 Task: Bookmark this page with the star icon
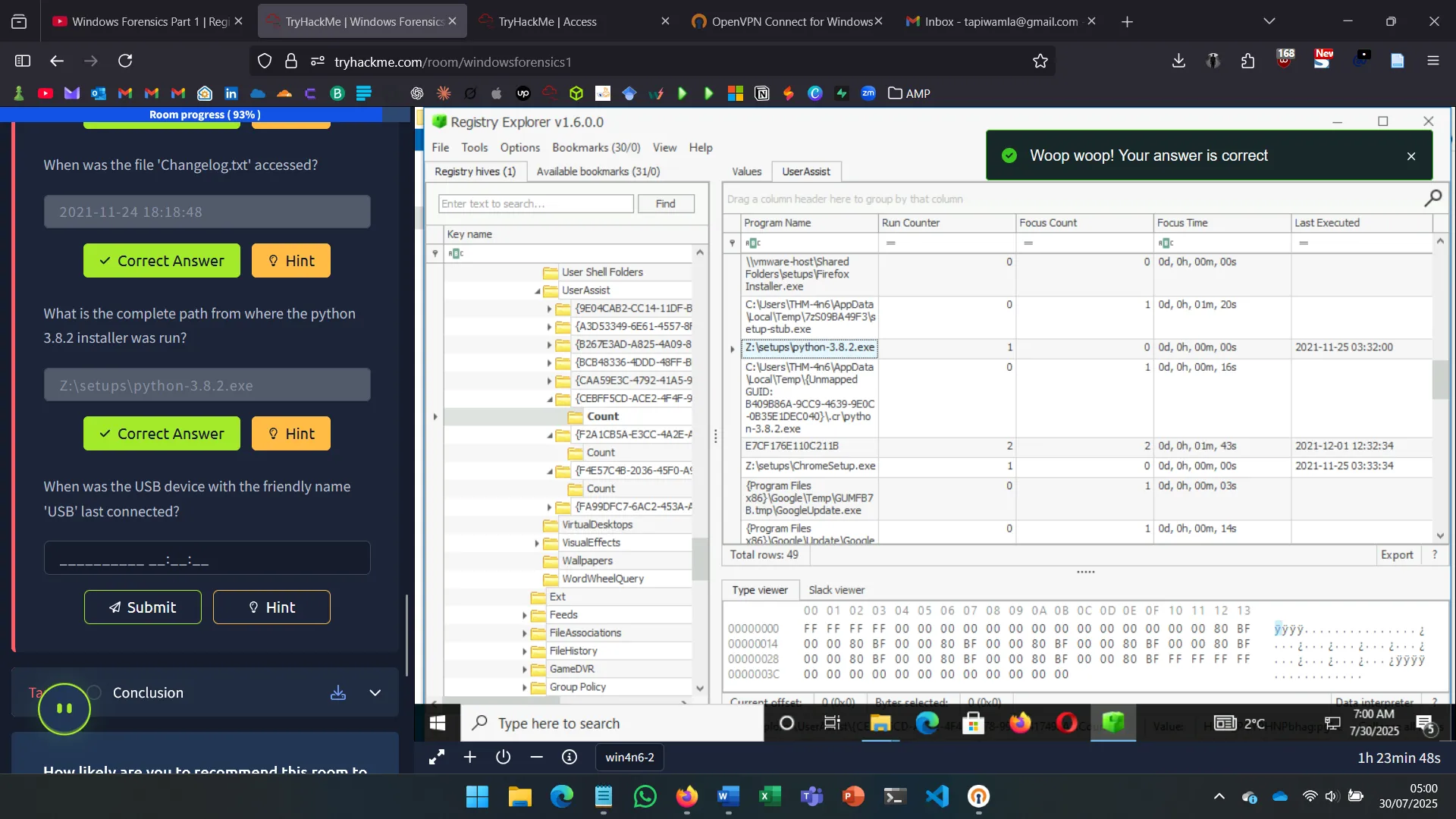(1040, 61)
